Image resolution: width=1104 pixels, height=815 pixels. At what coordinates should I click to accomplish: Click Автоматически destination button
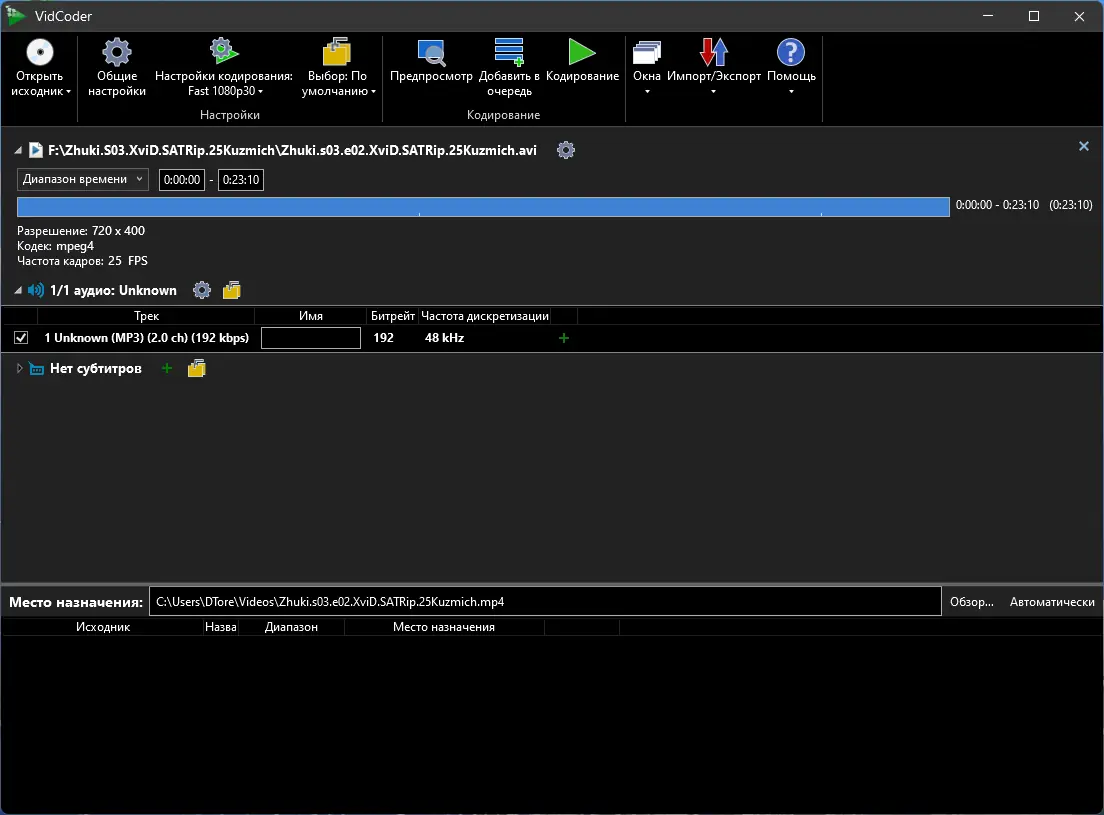click(x=1052, y=602)
